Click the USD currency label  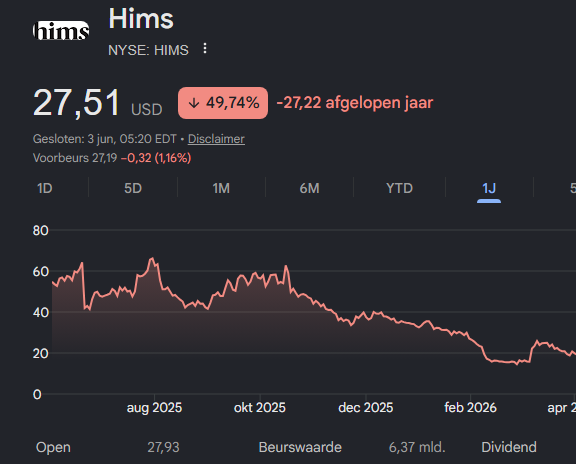click(147, 109)
